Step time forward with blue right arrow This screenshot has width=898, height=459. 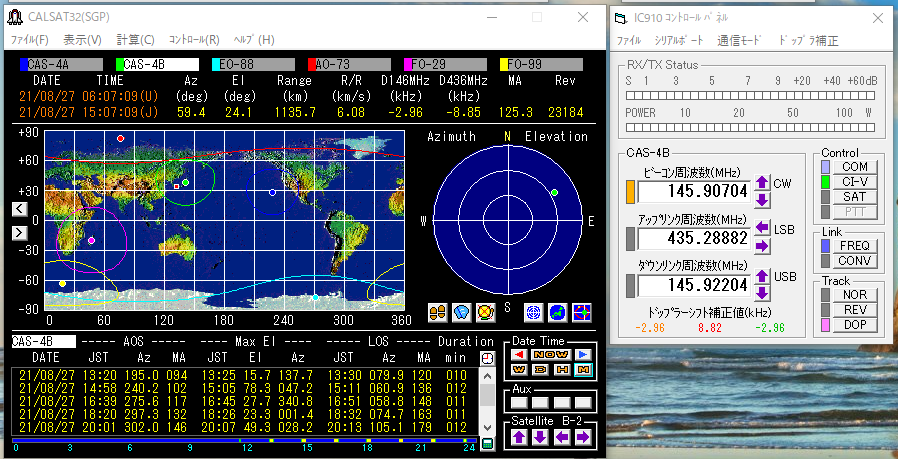(583, 355)
